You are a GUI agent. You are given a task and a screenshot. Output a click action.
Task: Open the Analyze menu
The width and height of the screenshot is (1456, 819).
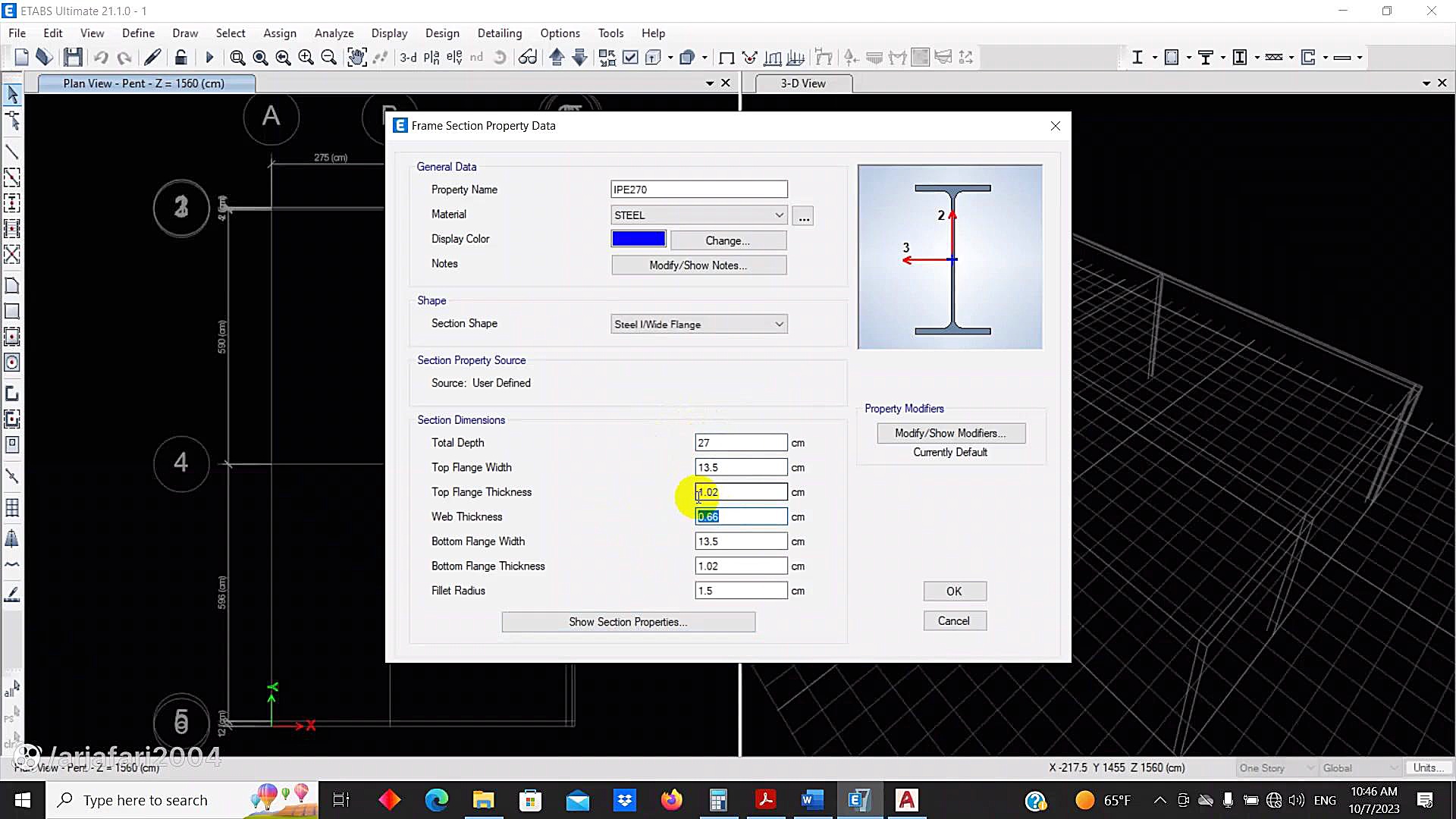coord(334,33)
